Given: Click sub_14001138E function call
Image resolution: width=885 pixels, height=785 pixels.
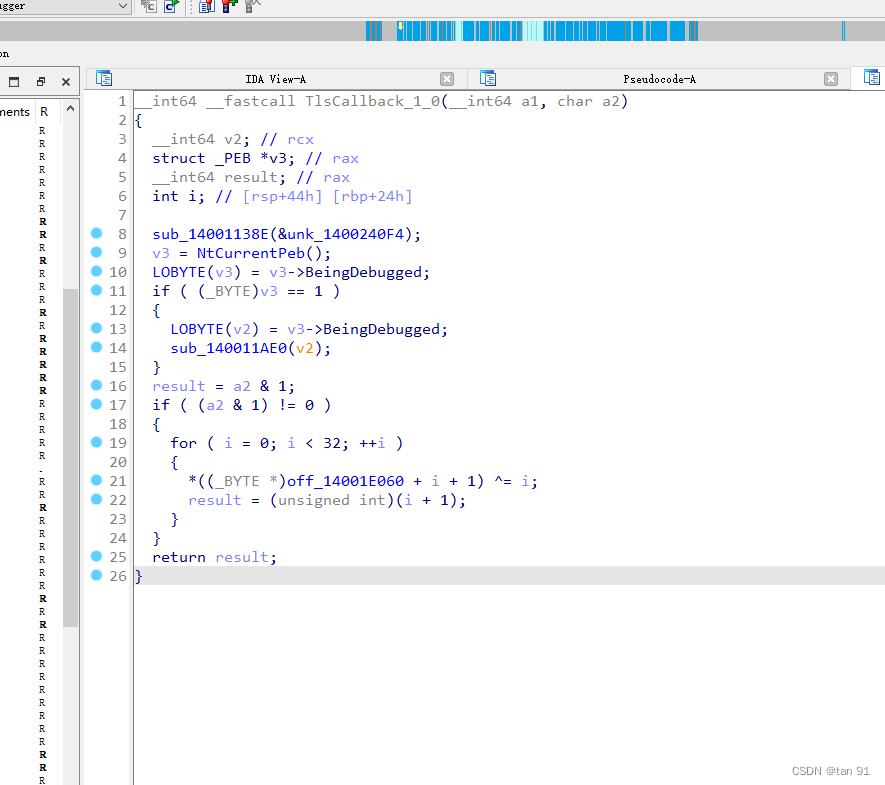Looking at the screenshot, I should (211, 234).
